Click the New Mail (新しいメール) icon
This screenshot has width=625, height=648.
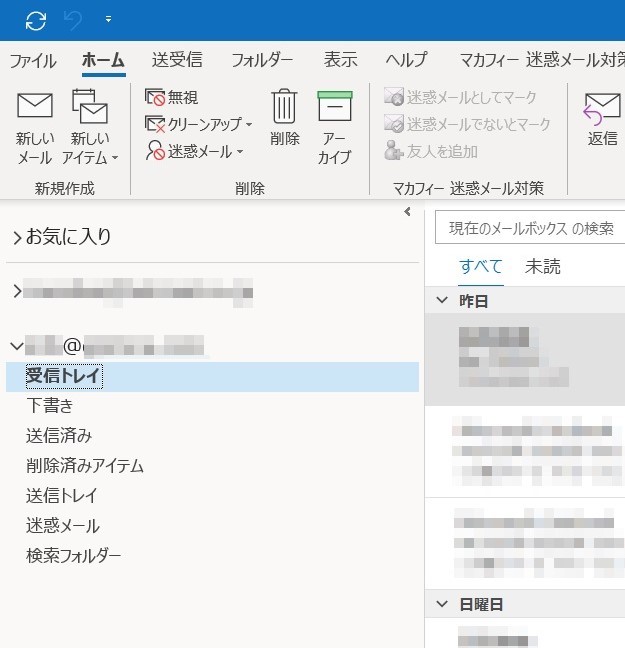click(x=35, y=106)
